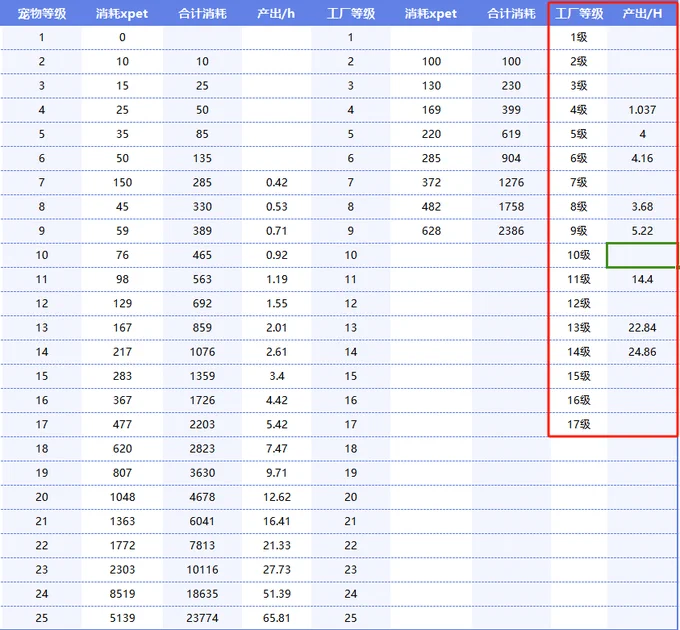Screen dimensions: 680x630
Task: Select the factory output value 1.037
Action: point(642,110)
